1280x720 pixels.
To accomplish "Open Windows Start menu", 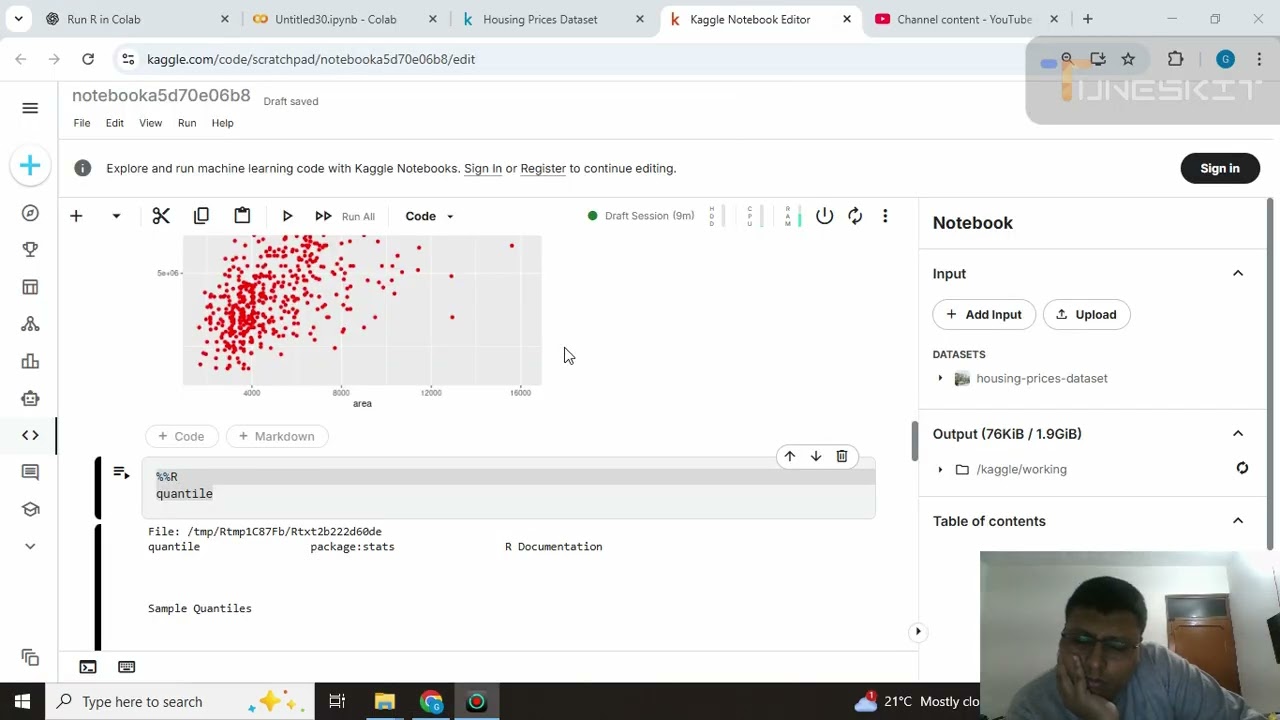I will 22,701.
